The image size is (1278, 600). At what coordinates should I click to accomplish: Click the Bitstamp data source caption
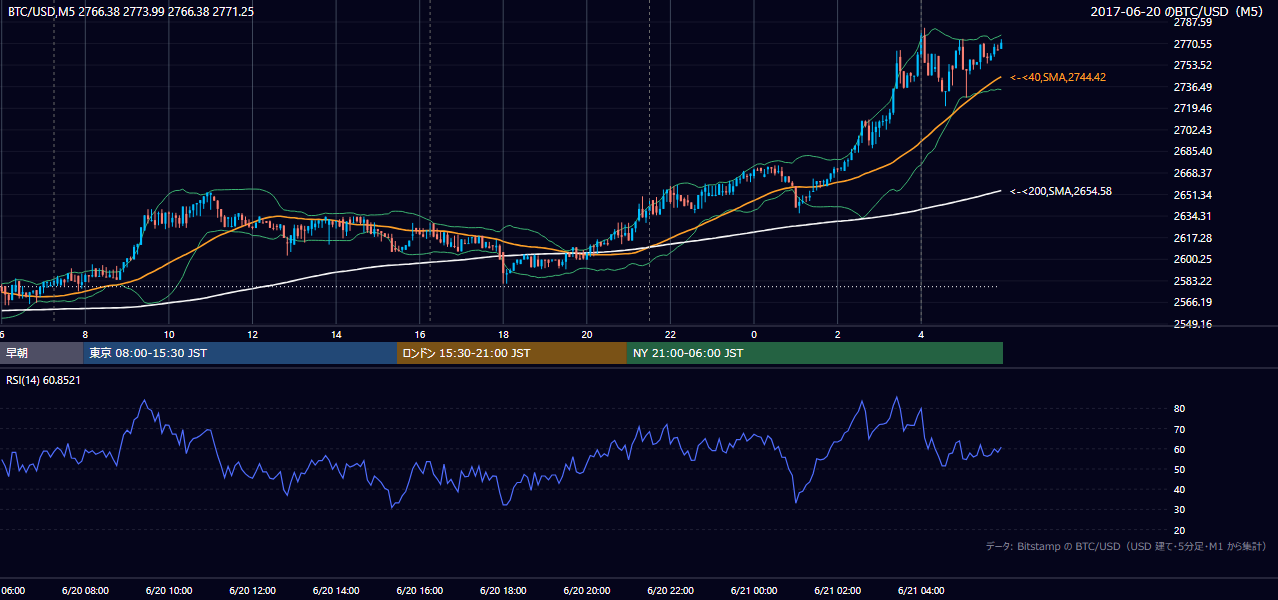tap(1126, 546)
